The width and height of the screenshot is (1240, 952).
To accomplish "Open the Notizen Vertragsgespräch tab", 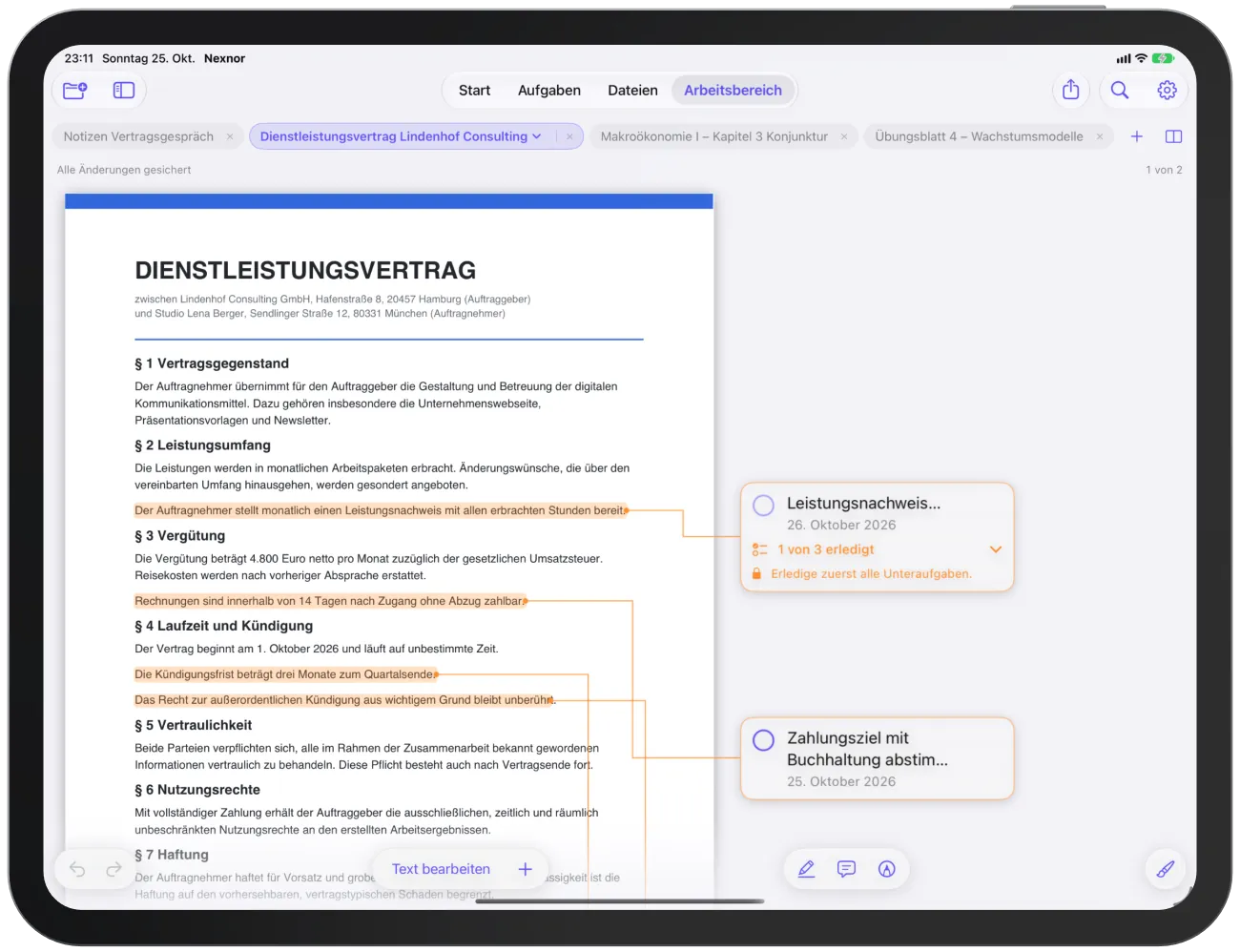I will pos(138,136).
